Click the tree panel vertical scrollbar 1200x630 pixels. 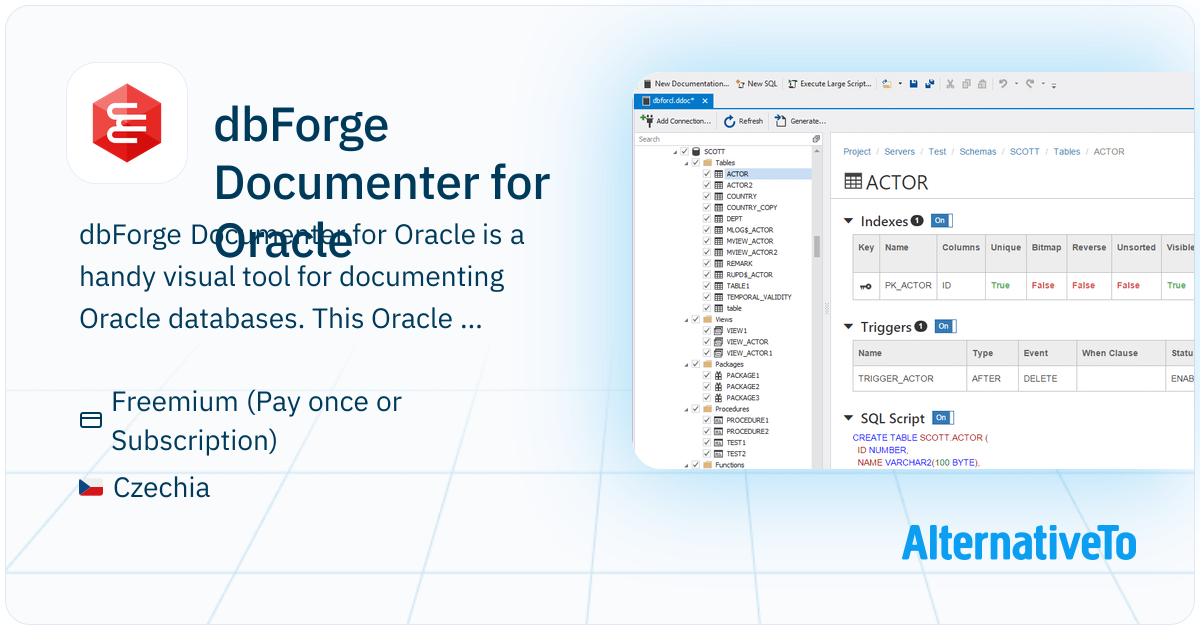(816, 246)
